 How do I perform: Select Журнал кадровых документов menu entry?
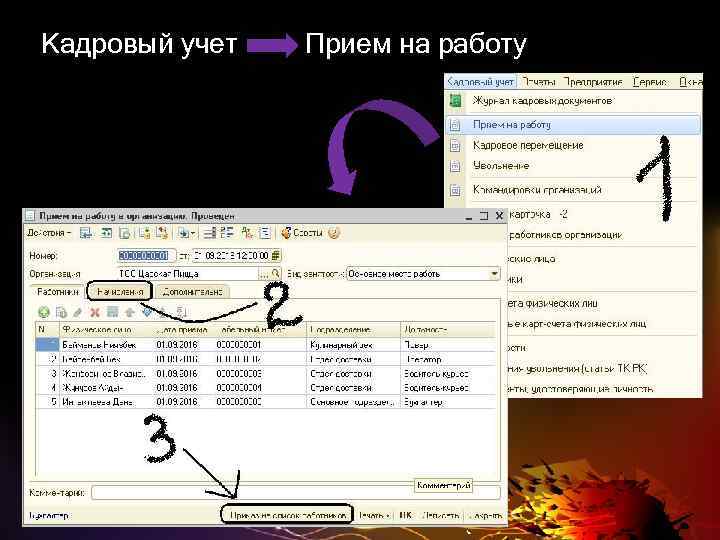[574, 101]
